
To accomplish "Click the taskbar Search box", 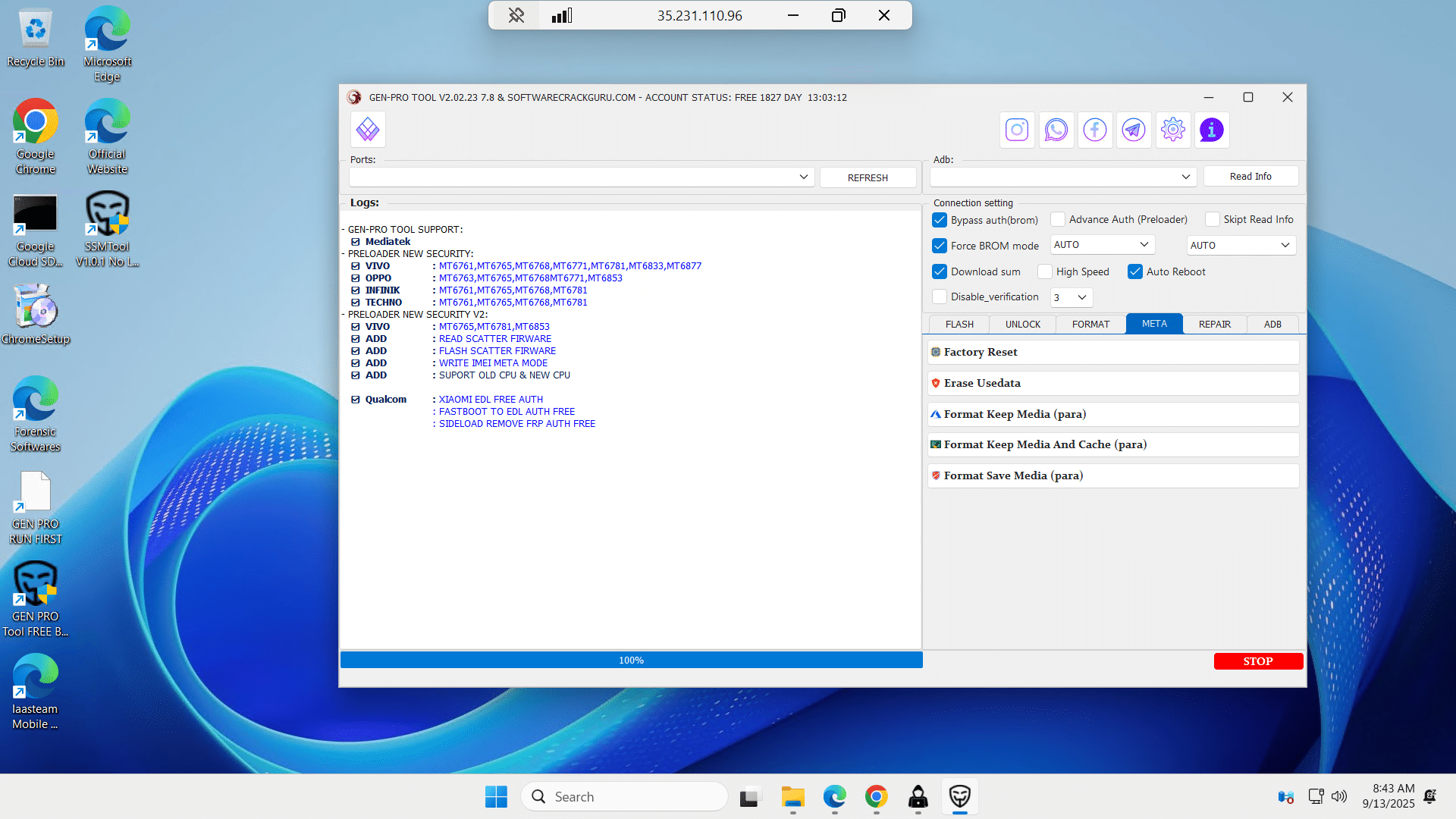I will coord(624,796).
